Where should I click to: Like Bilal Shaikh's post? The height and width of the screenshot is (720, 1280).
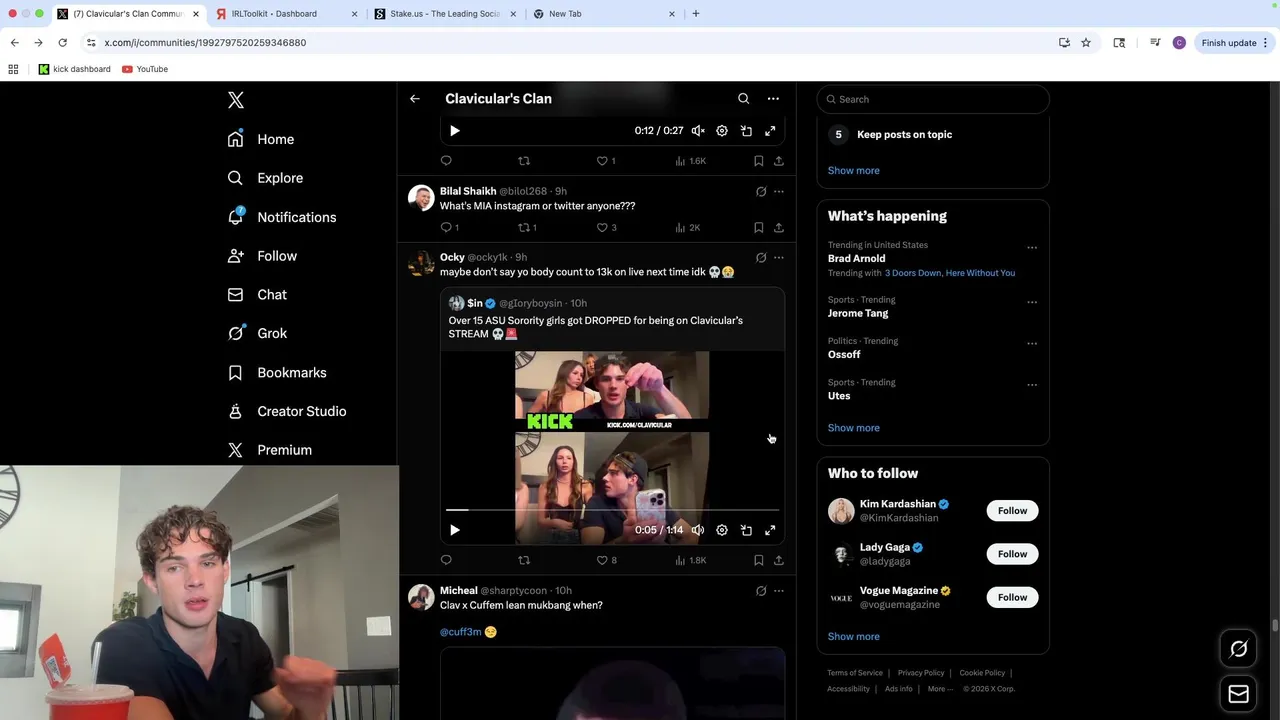click(x=606, y=228)
